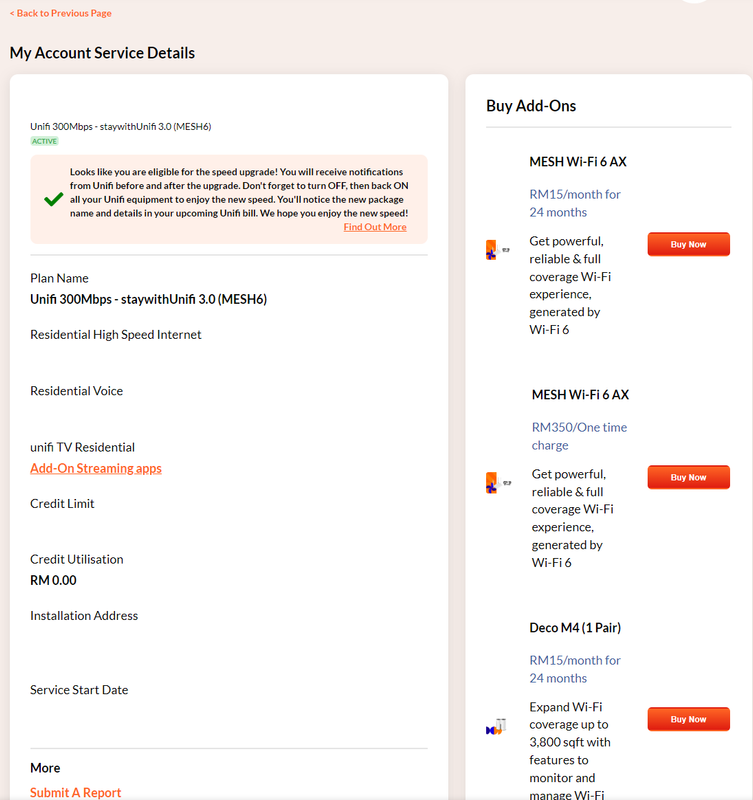Click 'Expand Wi-Fi coverage' Deco description
Viewport: 753px width, 800px height.
570,751
